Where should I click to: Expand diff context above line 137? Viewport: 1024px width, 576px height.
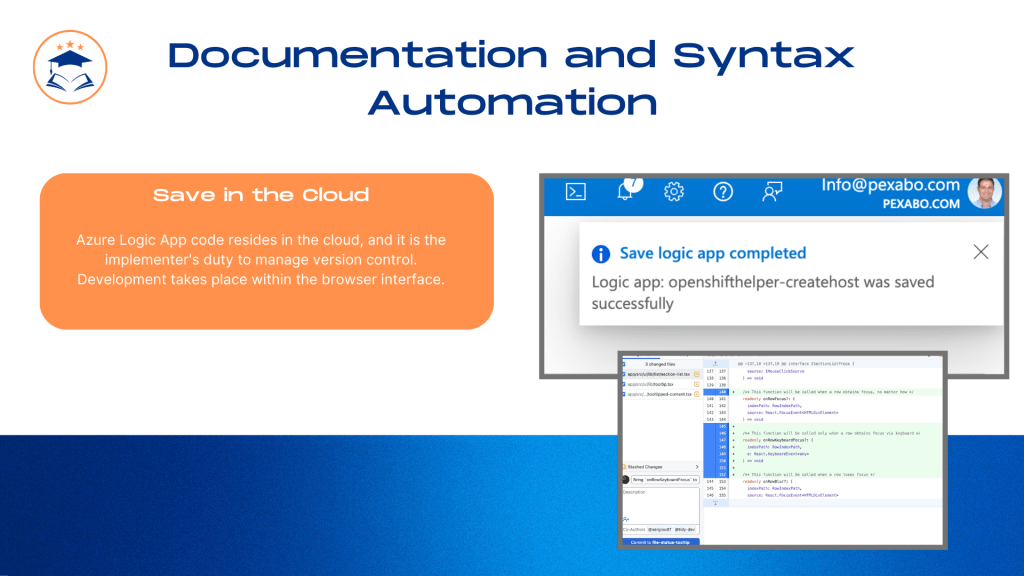click(715, 363)
